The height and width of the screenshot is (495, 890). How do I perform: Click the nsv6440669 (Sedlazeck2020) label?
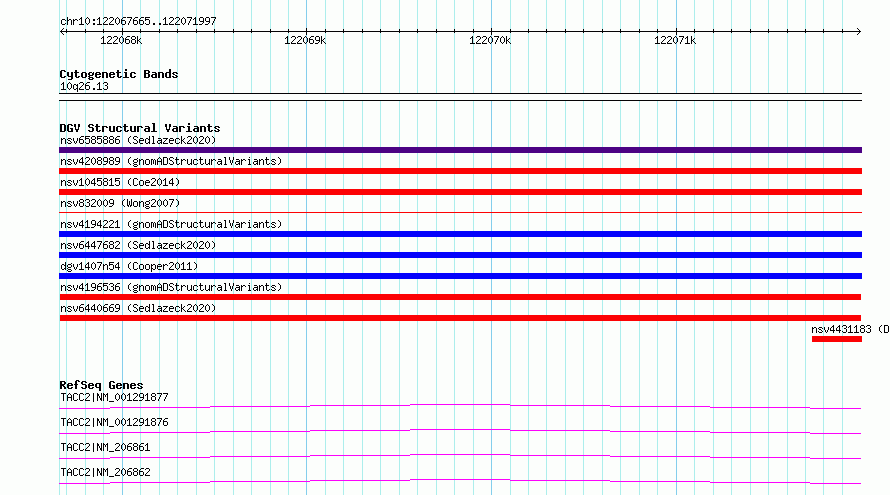[x=138, y=308]
